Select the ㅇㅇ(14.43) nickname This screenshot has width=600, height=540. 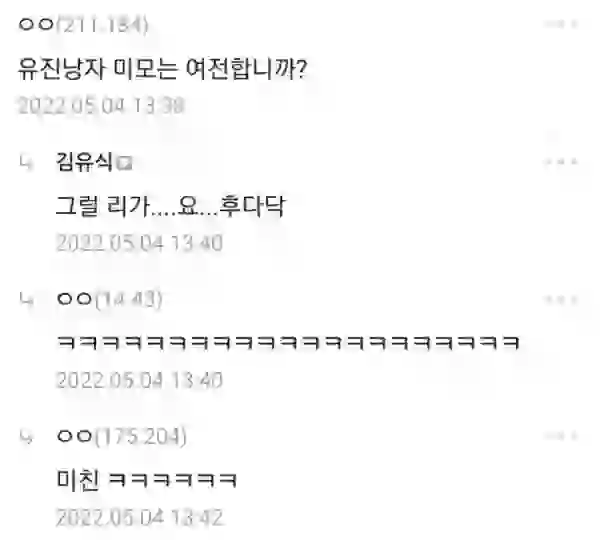tap(109, 299)
